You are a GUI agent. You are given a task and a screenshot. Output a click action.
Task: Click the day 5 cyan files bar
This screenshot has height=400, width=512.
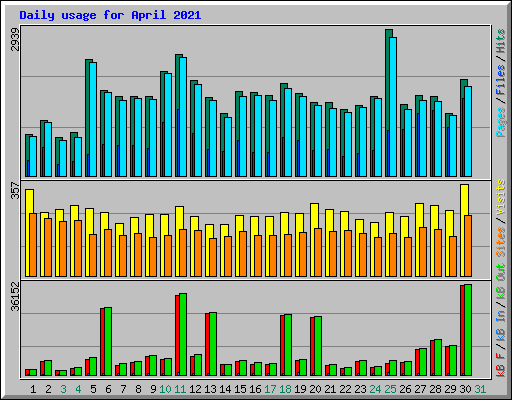(x=93, y=119)
